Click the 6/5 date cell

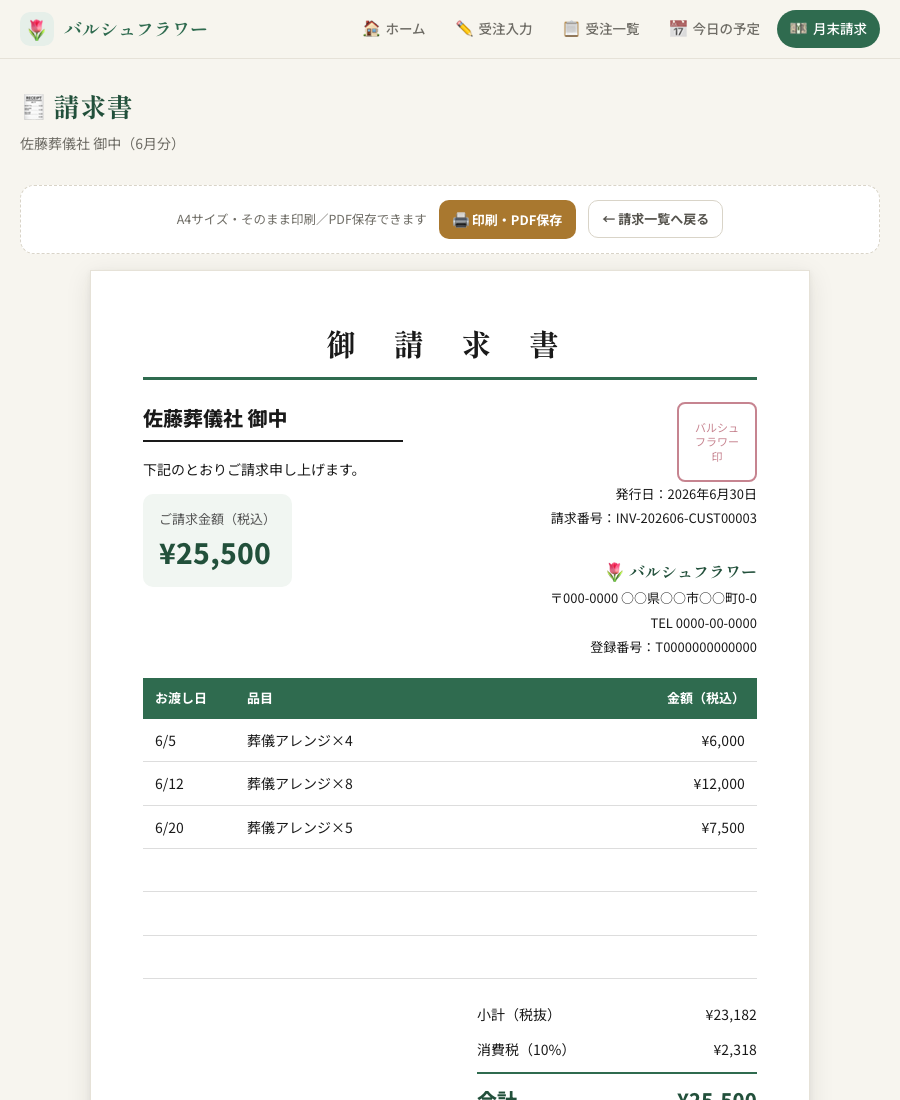[x=166, y=741]
